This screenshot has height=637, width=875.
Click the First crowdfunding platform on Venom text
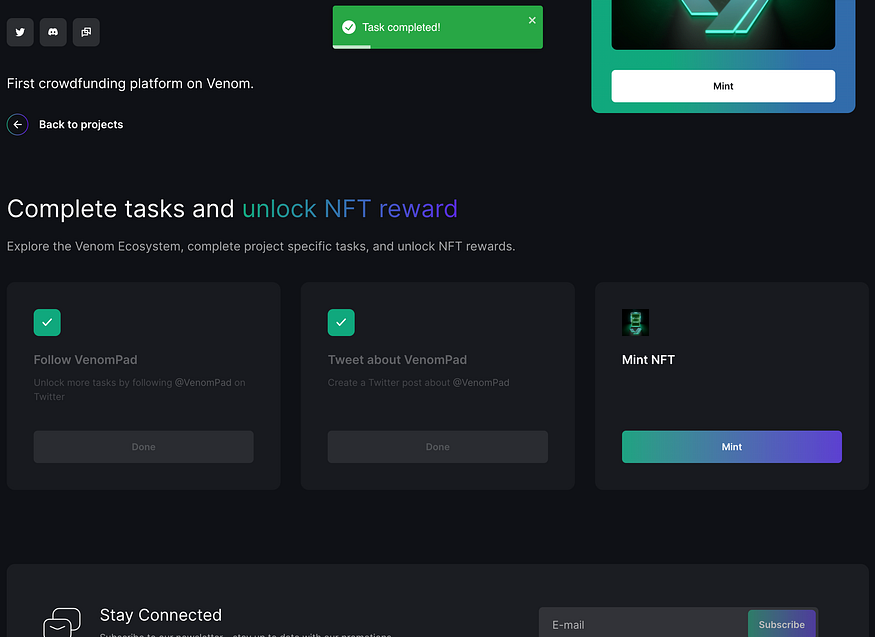pos(130,84)
